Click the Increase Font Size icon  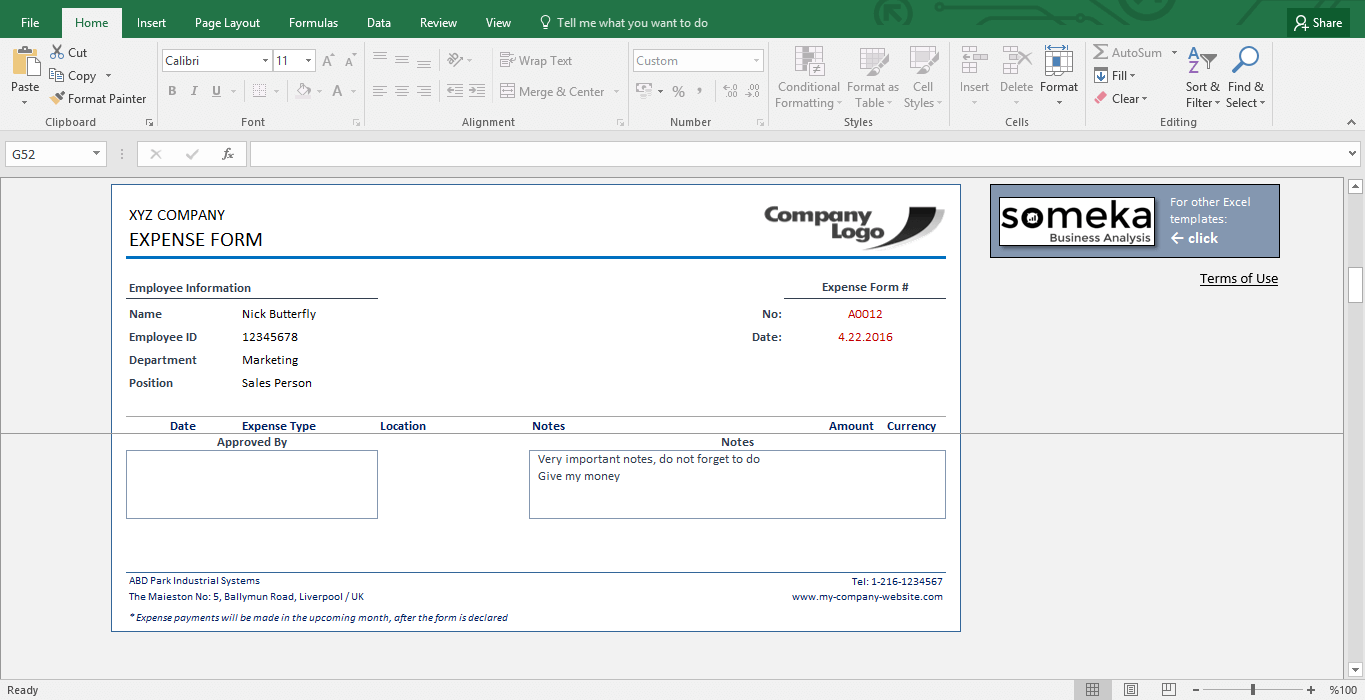330,61
